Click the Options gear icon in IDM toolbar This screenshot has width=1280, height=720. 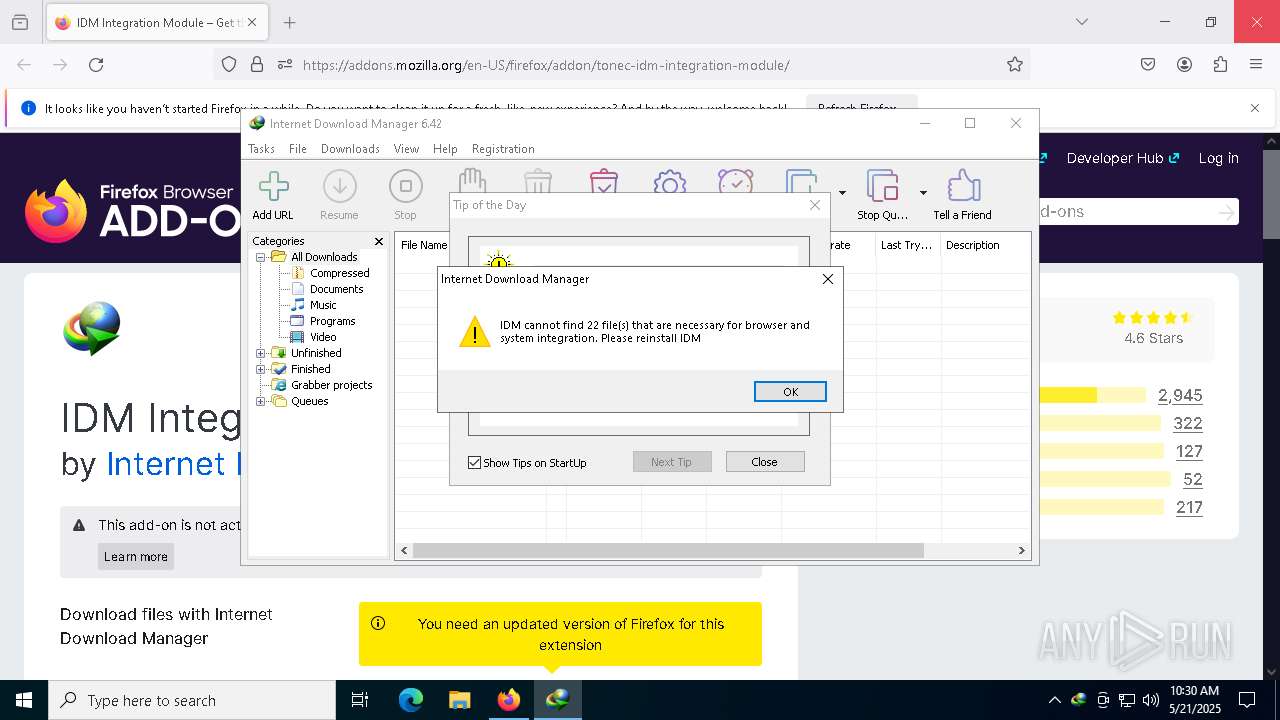click(x=669, y=181)
